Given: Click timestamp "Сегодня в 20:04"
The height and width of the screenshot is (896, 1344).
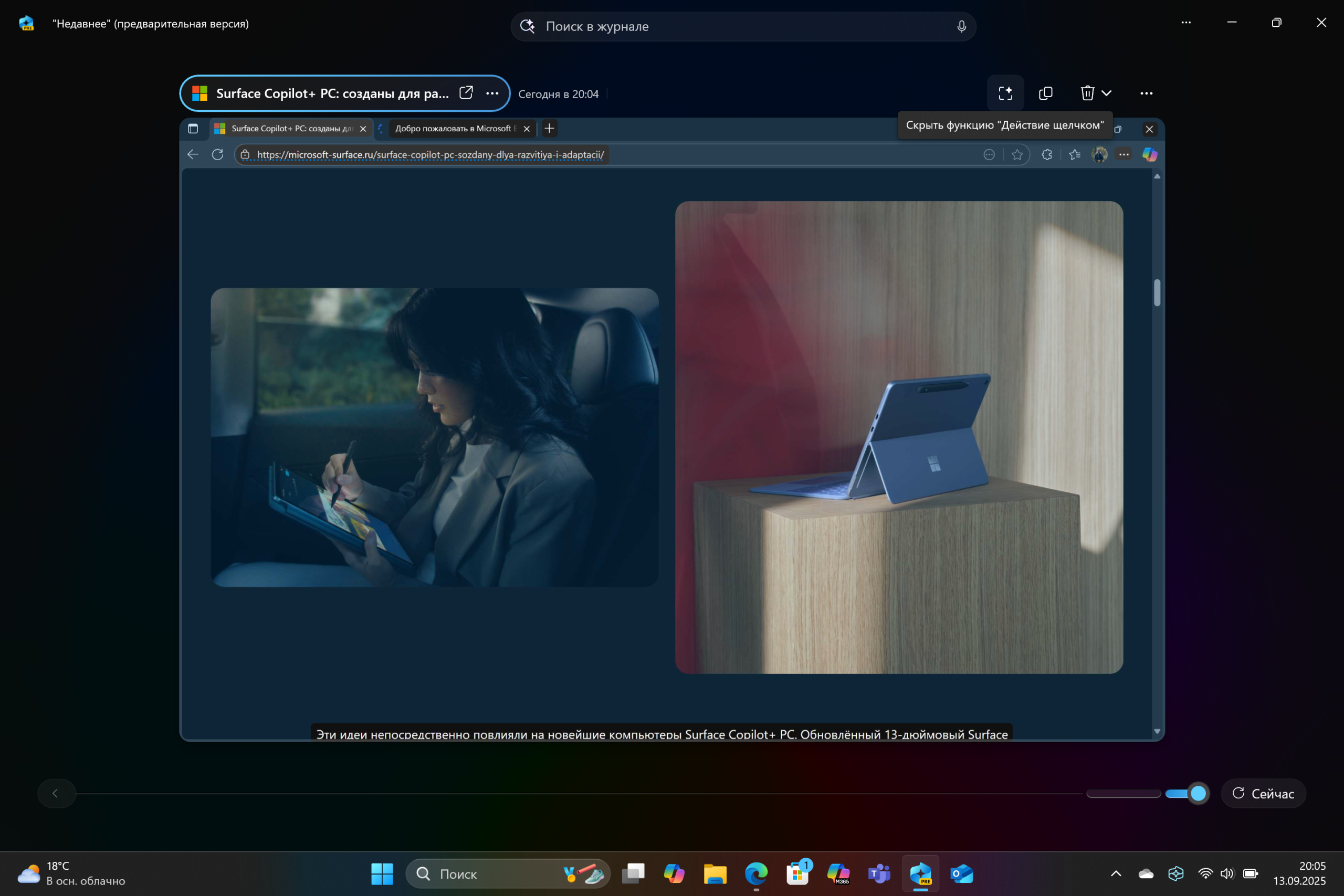Looking at the screenshot, I should coord(558,94).
